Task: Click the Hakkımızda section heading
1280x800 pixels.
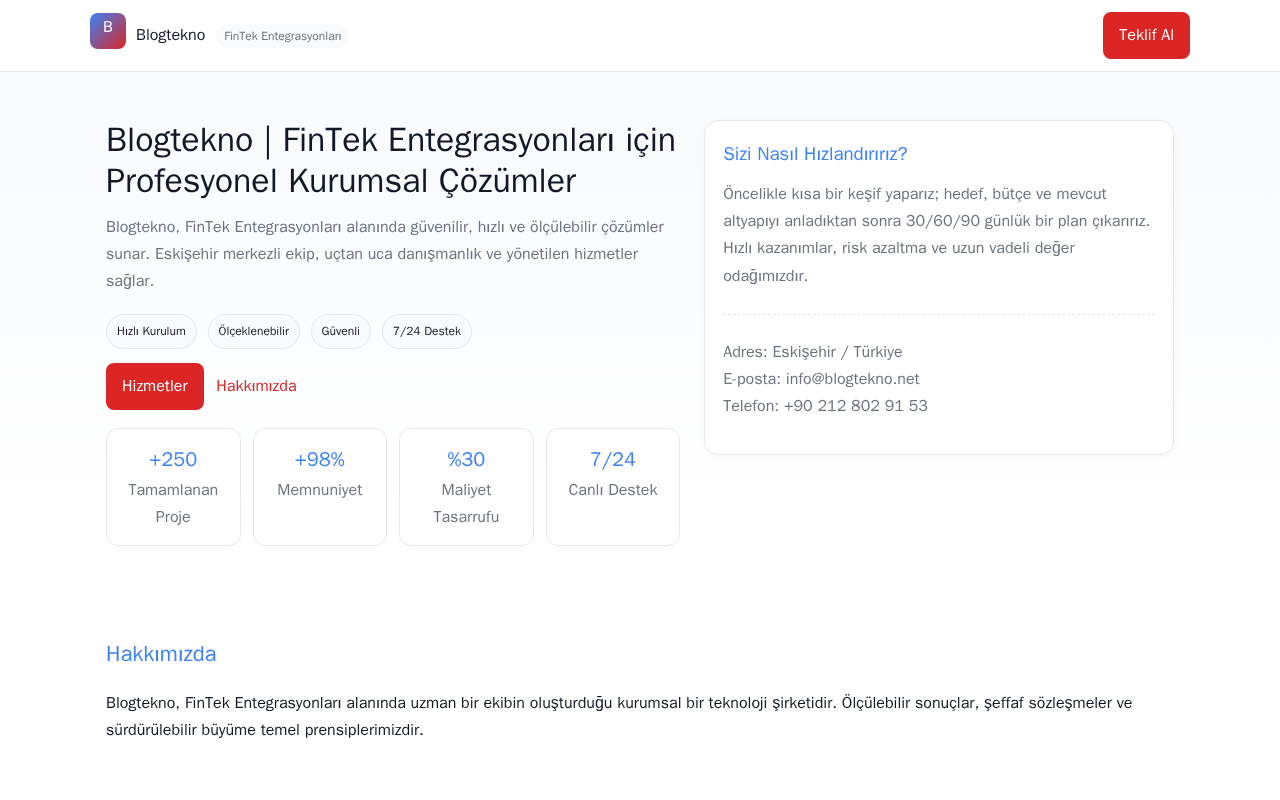Action: [x=161, y=654]
